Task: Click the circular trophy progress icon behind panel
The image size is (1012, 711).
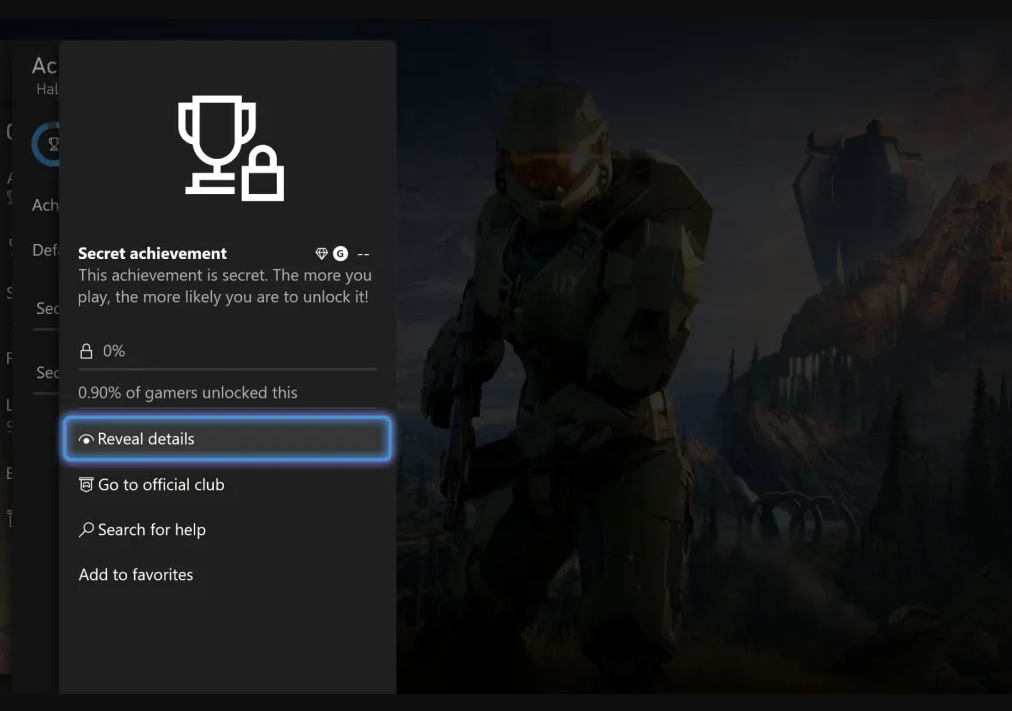Action: pos(46,144)
